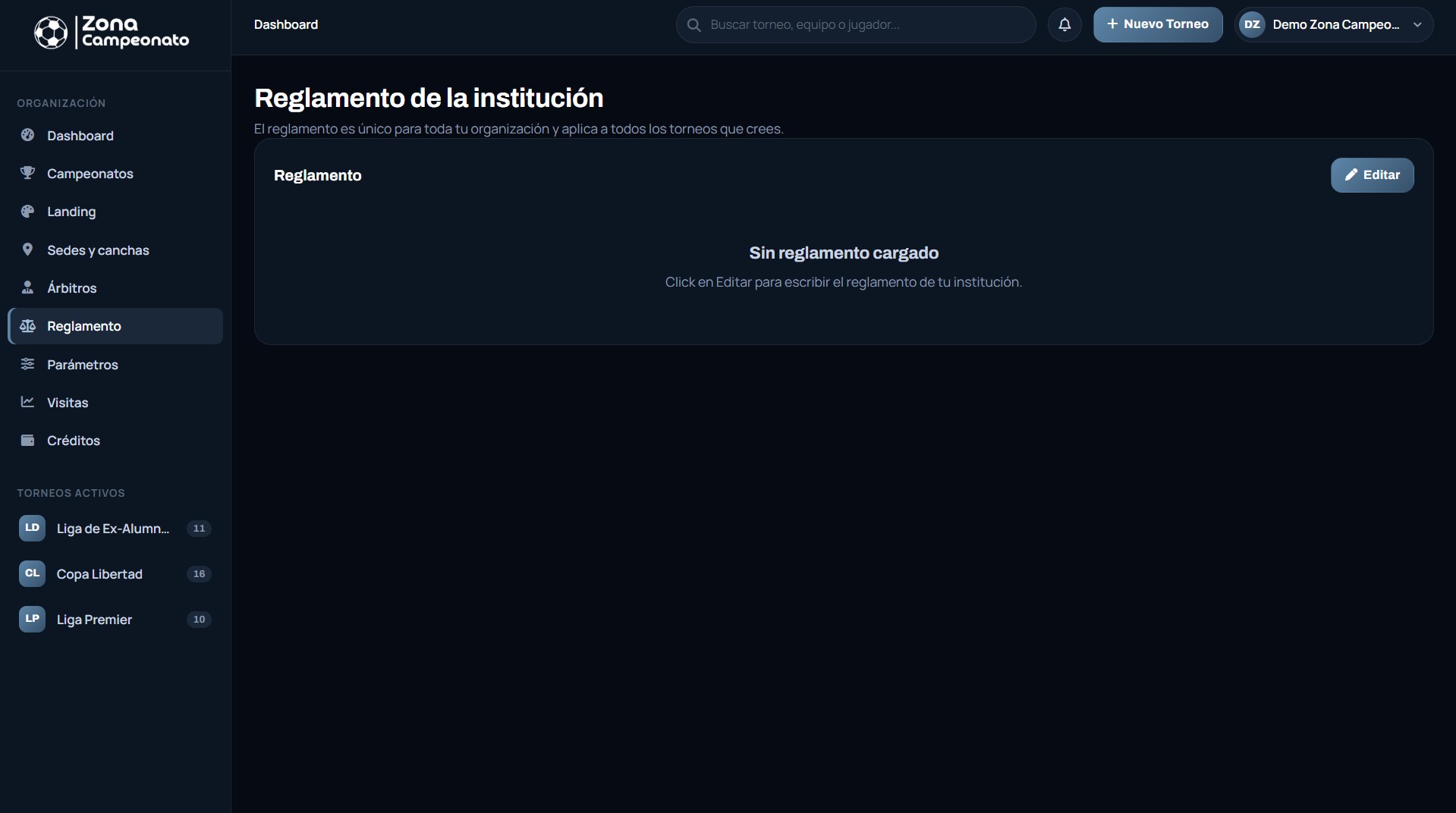Click the Visitas chart icon

pyautogui.click(x=28, y=402)
